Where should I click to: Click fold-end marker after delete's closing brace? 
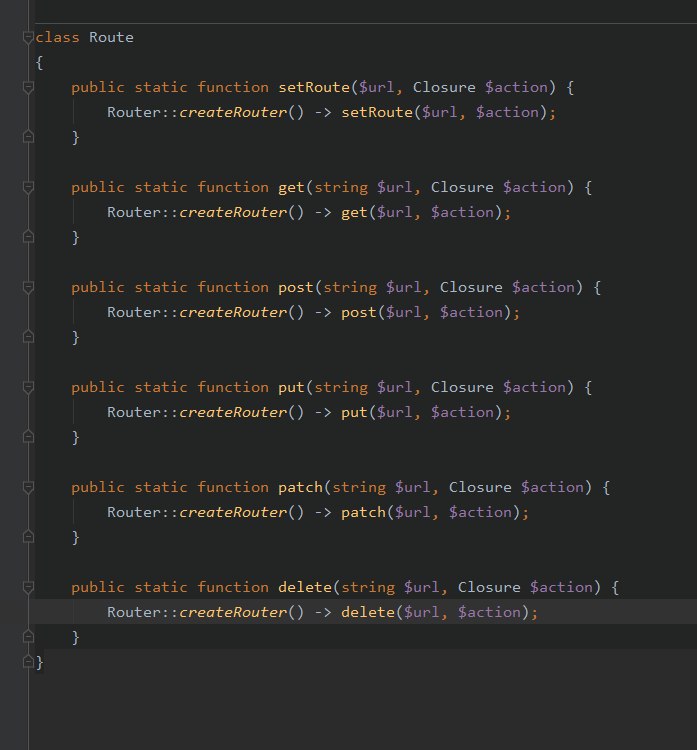(x=28, y=637)
